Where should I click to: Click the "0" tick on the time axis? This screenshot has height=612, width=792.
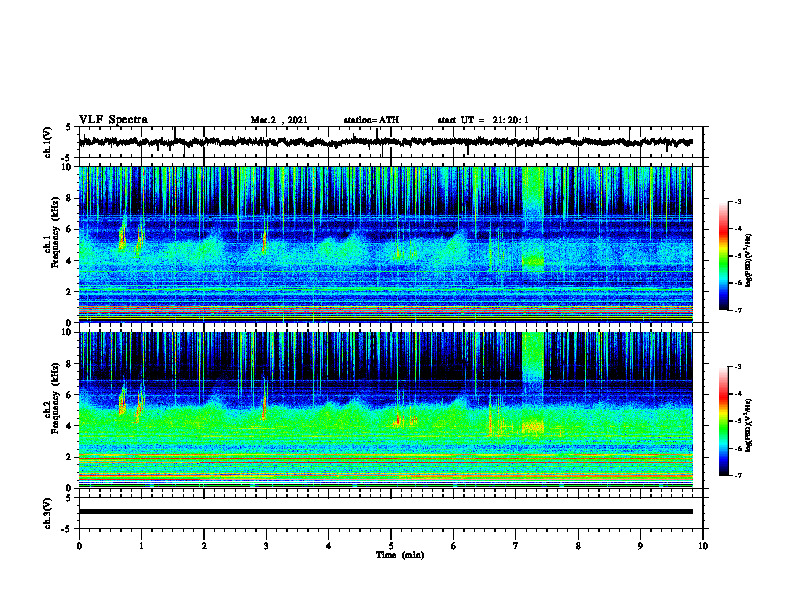(79, 546)
